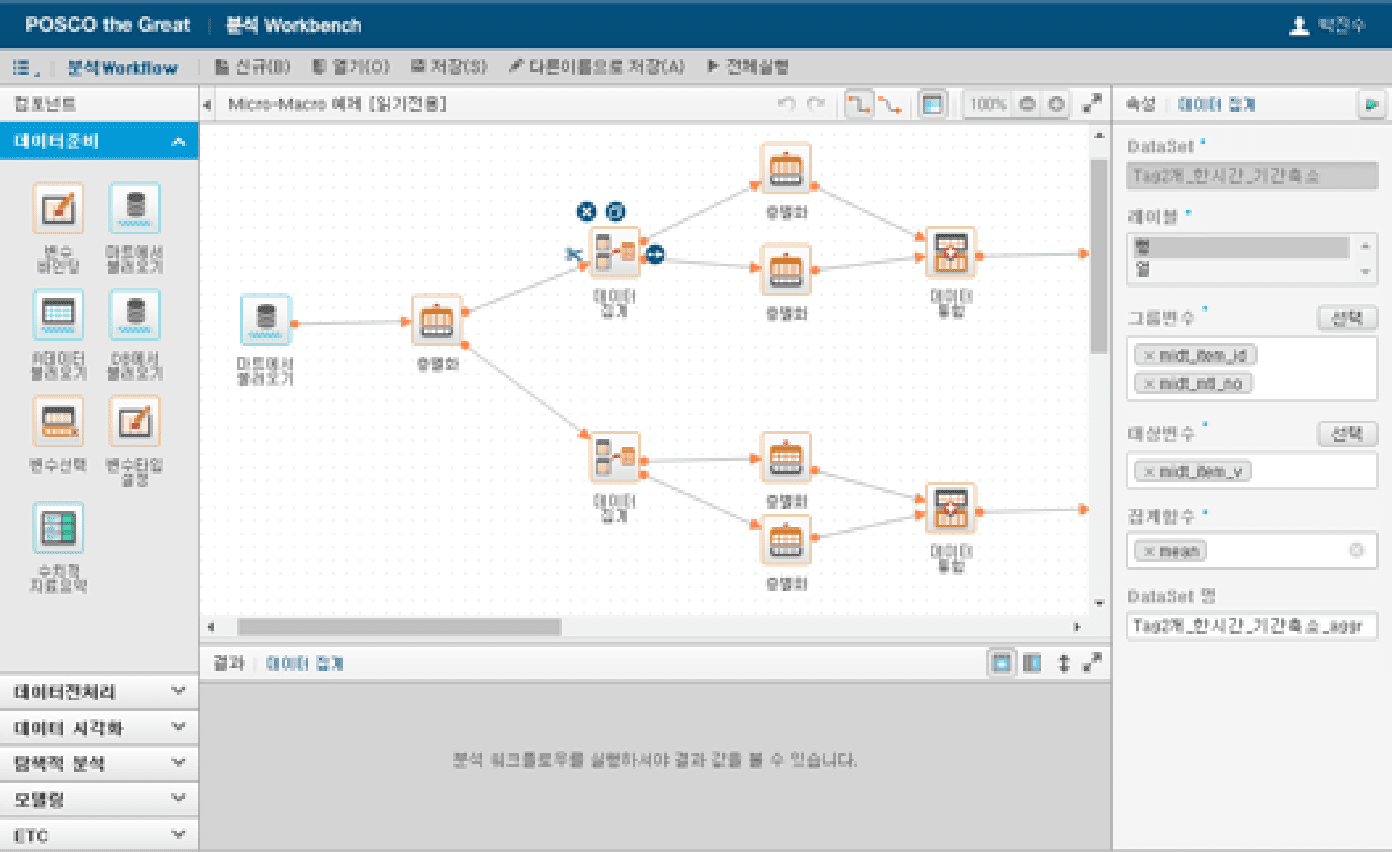This screenshot has width=1392, height=852.
Task: Click the 100% zoom level display
Action: coord(988,104)
